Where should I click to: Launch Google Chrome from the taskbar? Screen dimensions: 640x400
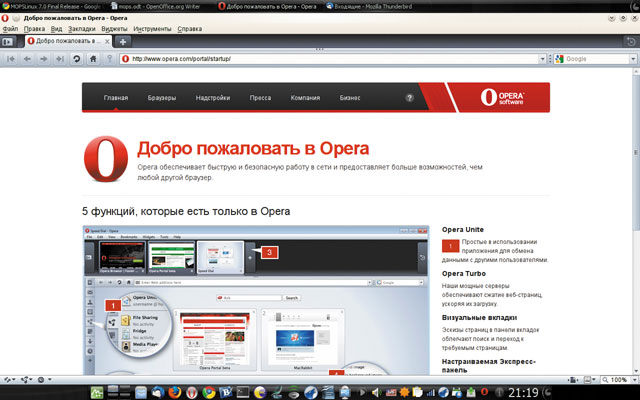(209, 393)
